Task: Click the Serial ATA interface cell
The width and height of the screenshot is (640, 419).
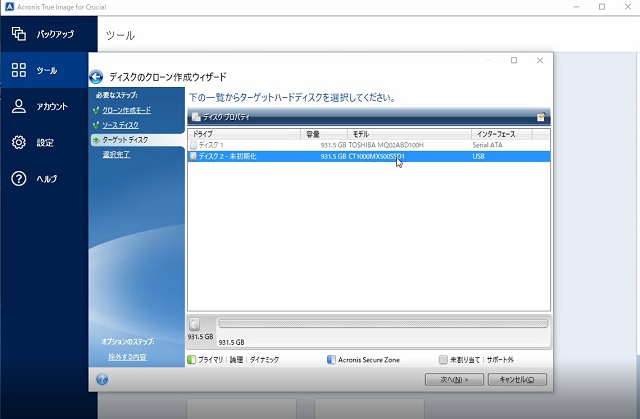Action: pos(487,145)
